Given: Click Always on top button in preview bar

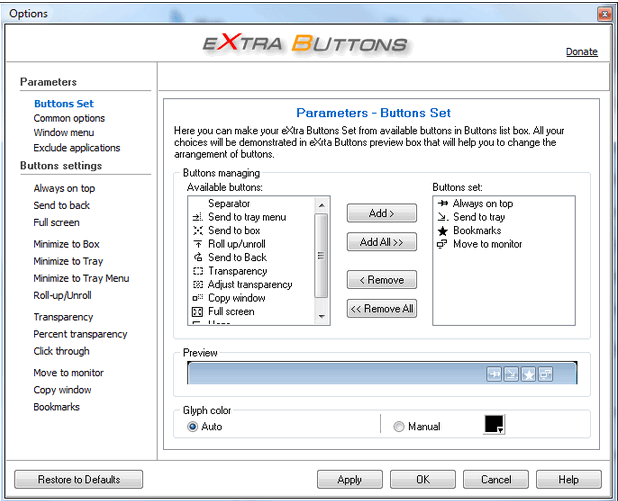Looking at the screenshot, I should (494, 374).
